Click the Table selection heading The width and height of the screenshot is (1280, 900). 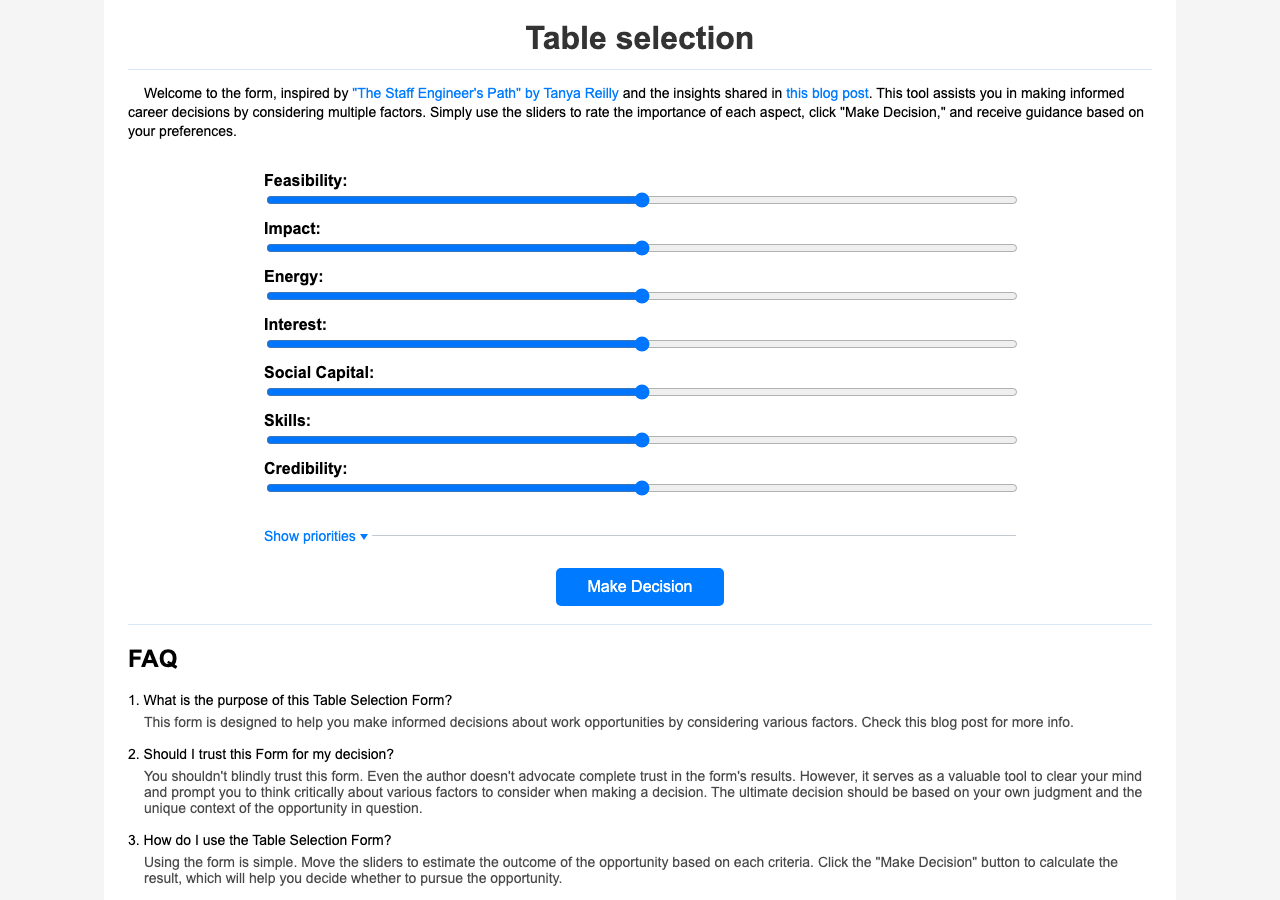pos(639,38)
